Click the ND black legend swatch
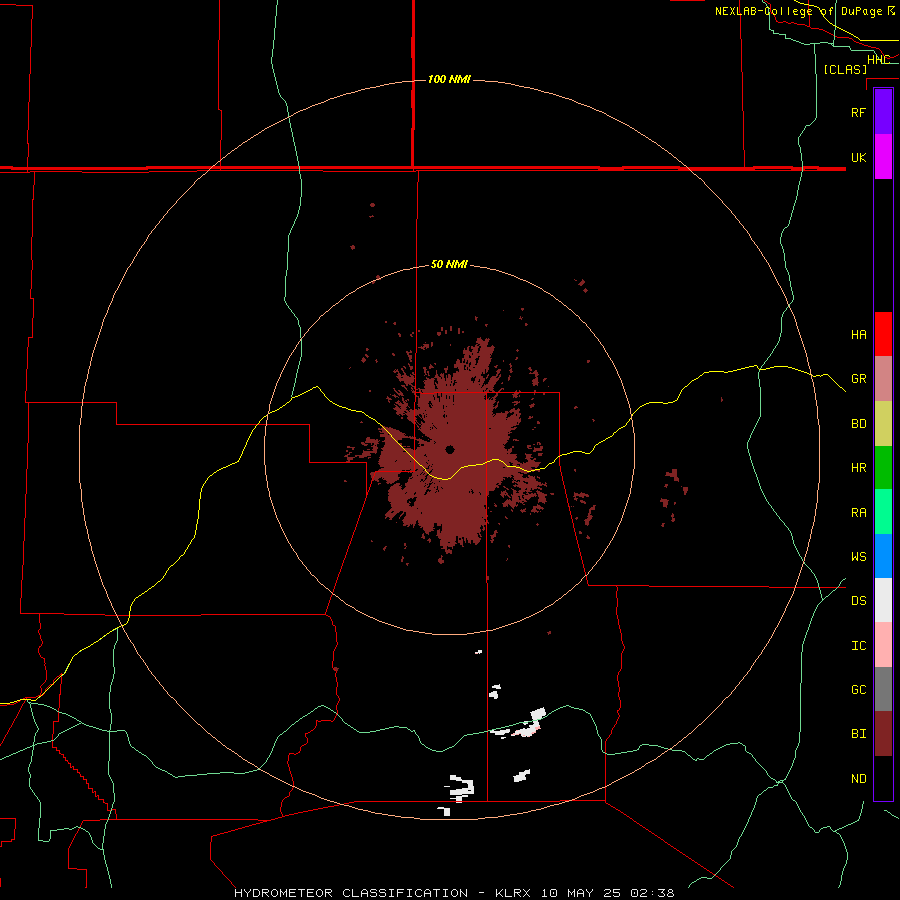 pos(883,778)
